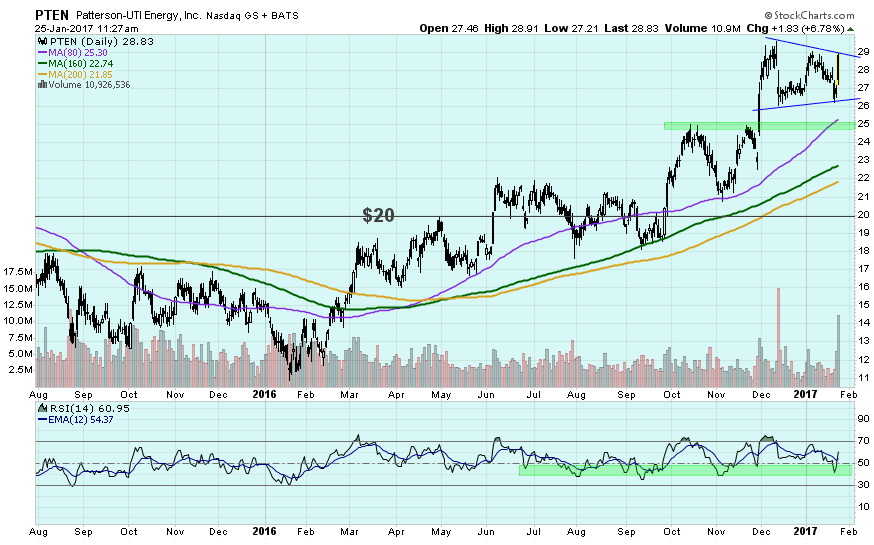Click the tallest December volume spike bar

coord(779,337)
